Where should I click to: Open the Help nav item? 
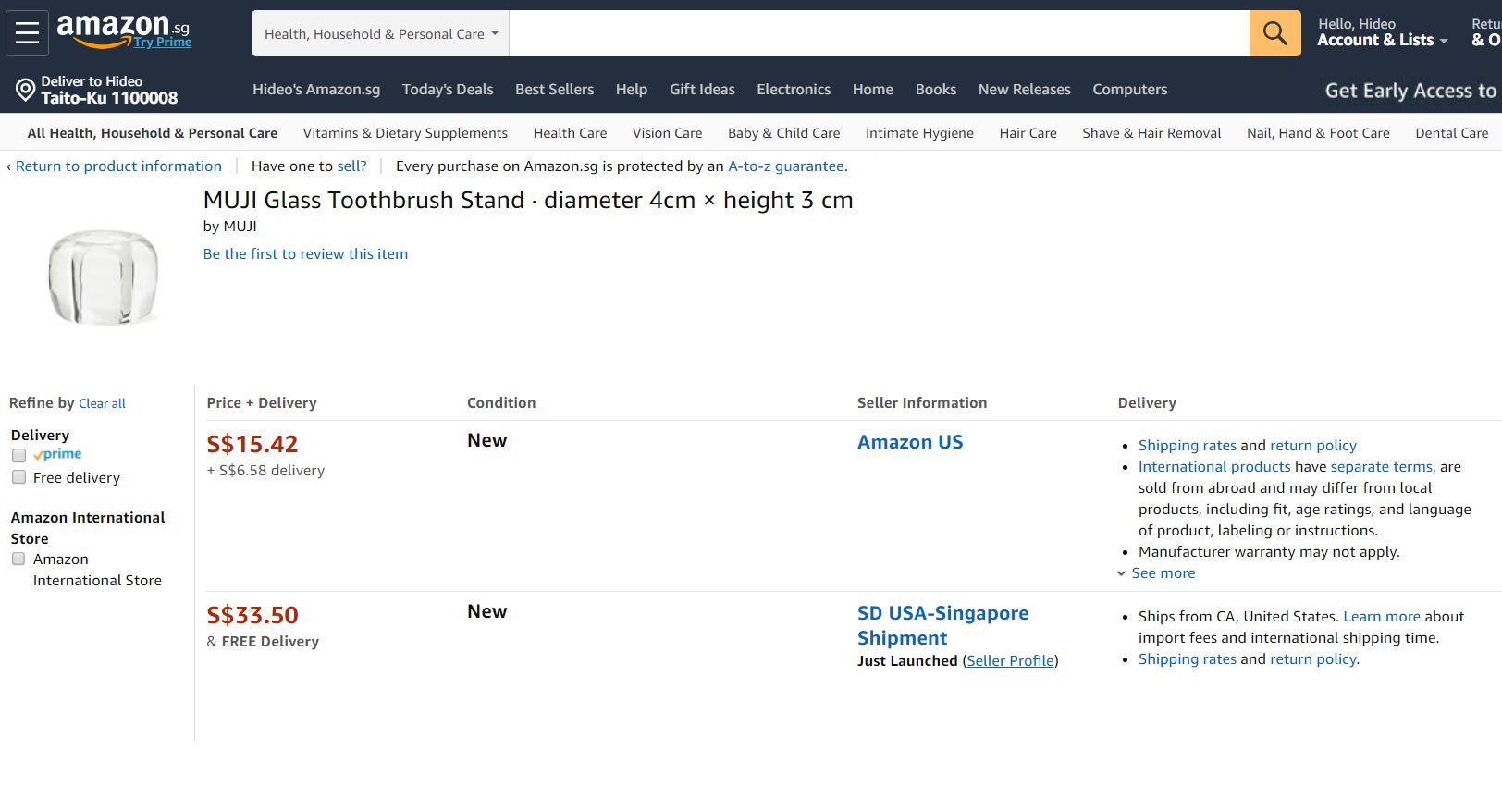[x=632, y=90]
